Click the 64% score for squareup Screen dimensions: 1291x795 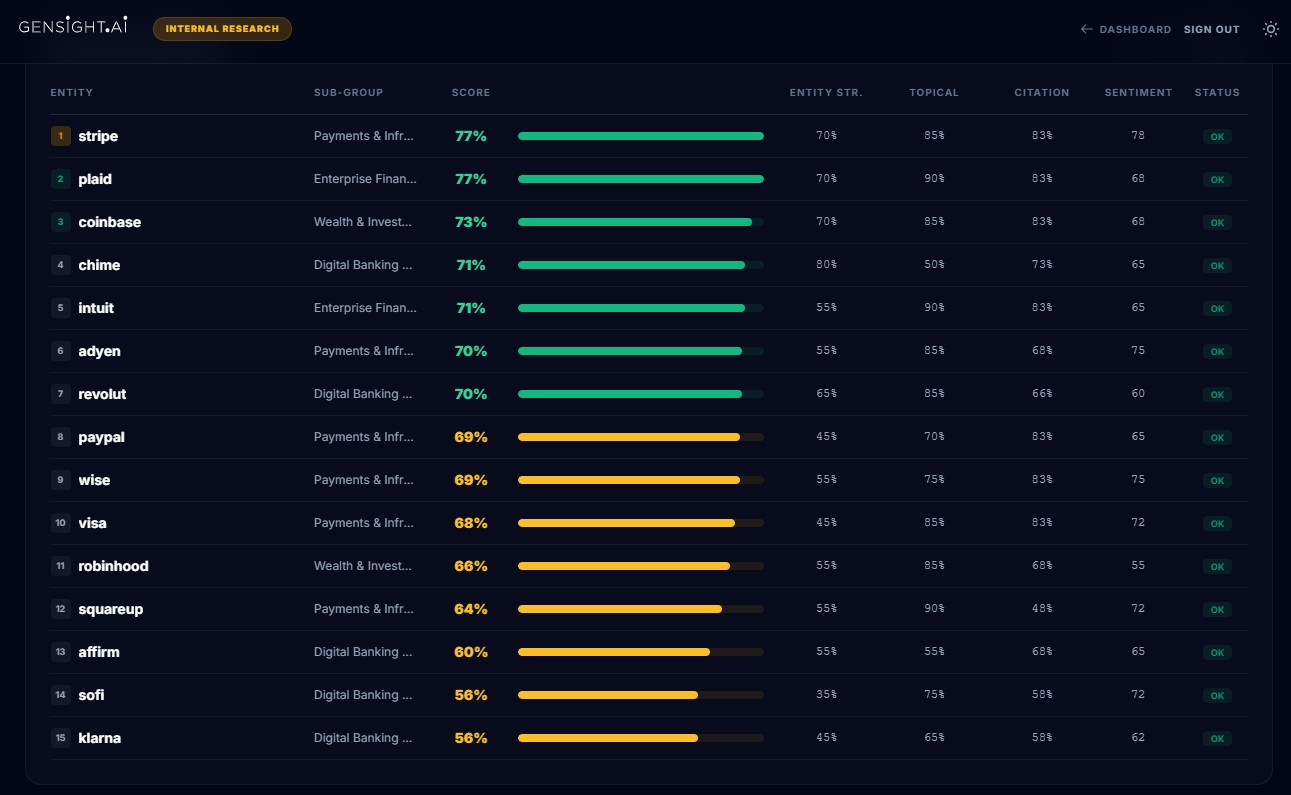click(x=471, y=609)
